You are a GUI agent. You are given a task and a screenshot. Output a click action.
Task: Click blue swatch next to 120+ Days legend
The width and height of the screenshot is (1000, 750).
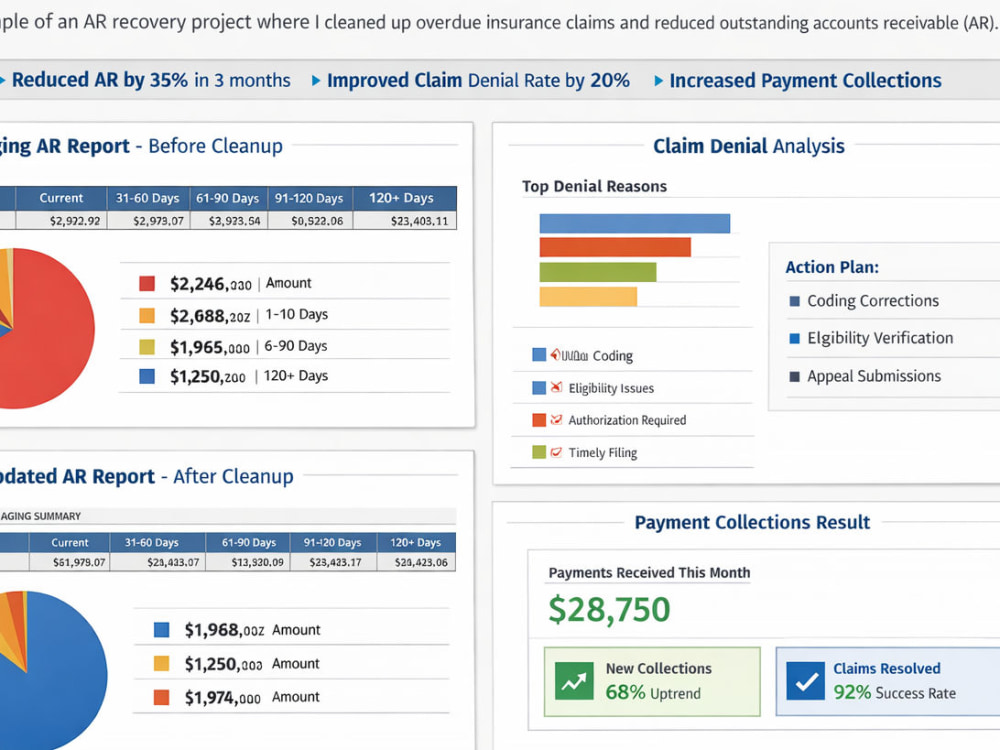click(147, 376)
